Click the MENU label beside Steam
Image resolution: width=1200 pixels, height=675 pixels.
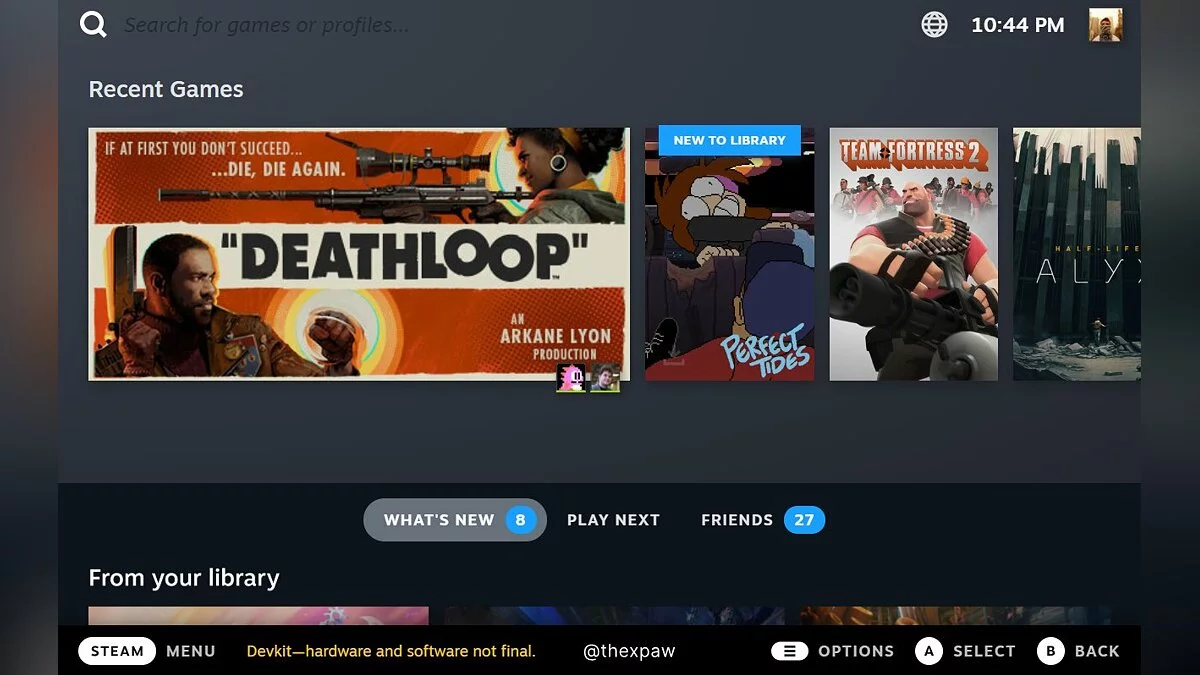pyautogui.click(x=191, y=651)
